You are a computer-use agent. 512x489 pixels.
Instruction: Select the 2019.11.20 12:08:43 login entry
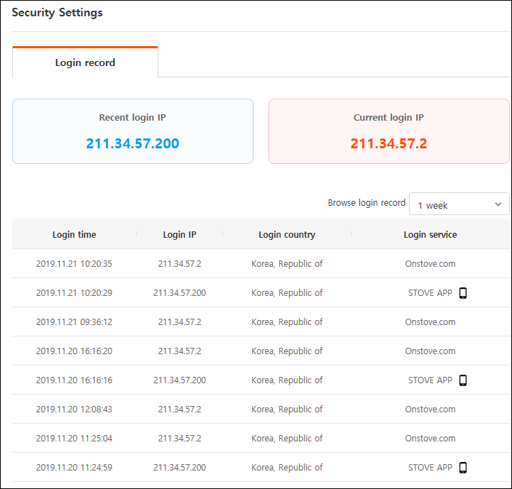(x=261, y=409)
